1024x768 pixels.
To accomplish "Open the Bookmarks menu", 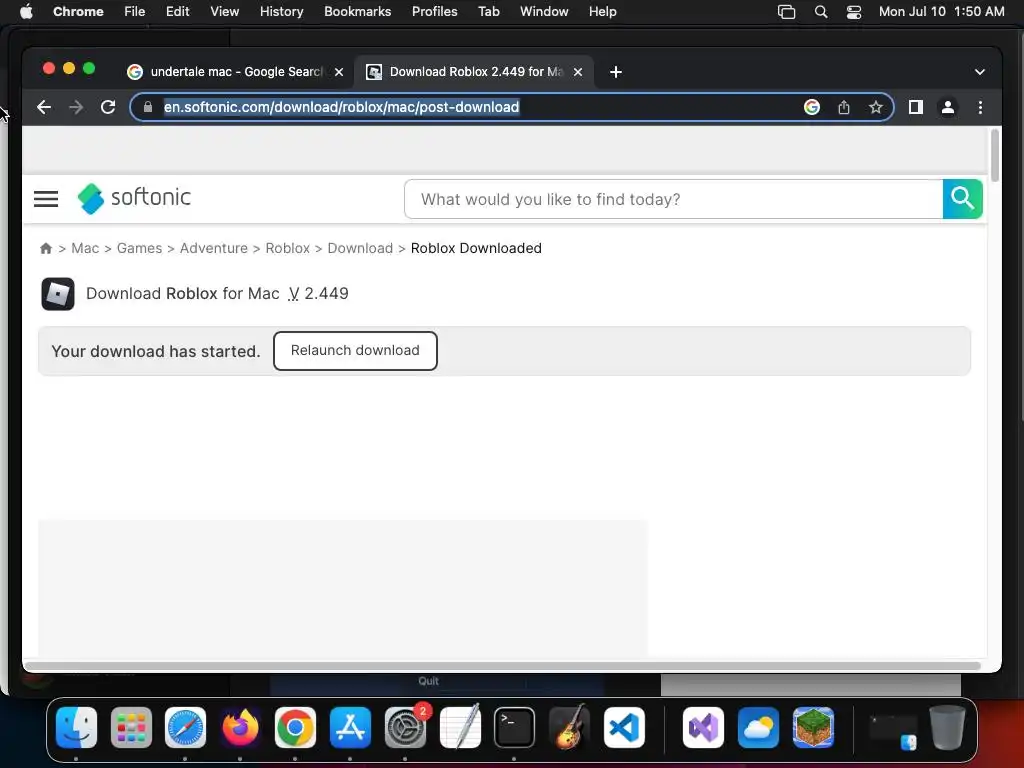I will pyautogui.click(x=357, y=12).
